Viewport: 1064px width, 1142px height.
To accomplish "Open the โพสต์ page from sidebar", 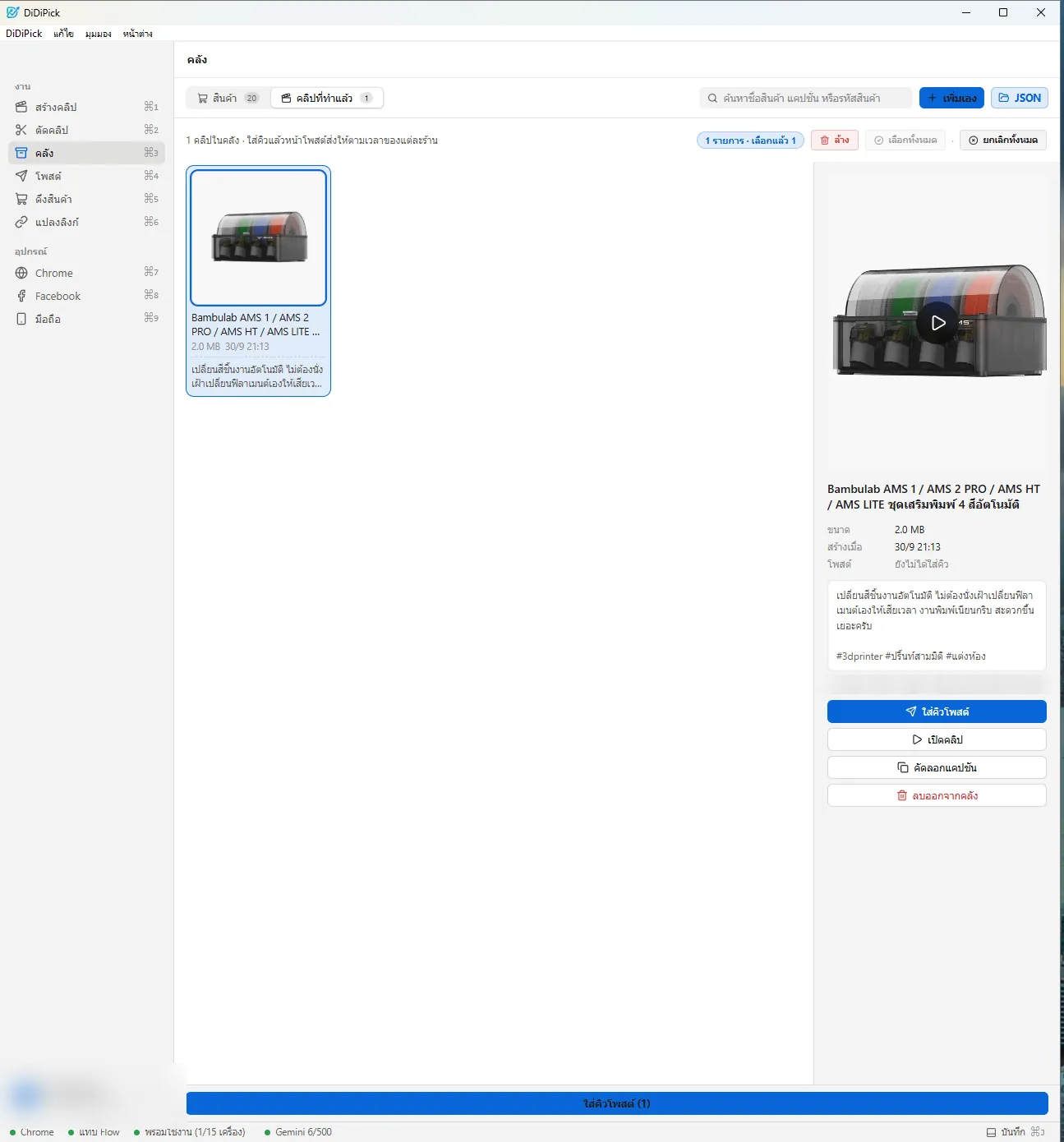I will click(x=86, y=176).
